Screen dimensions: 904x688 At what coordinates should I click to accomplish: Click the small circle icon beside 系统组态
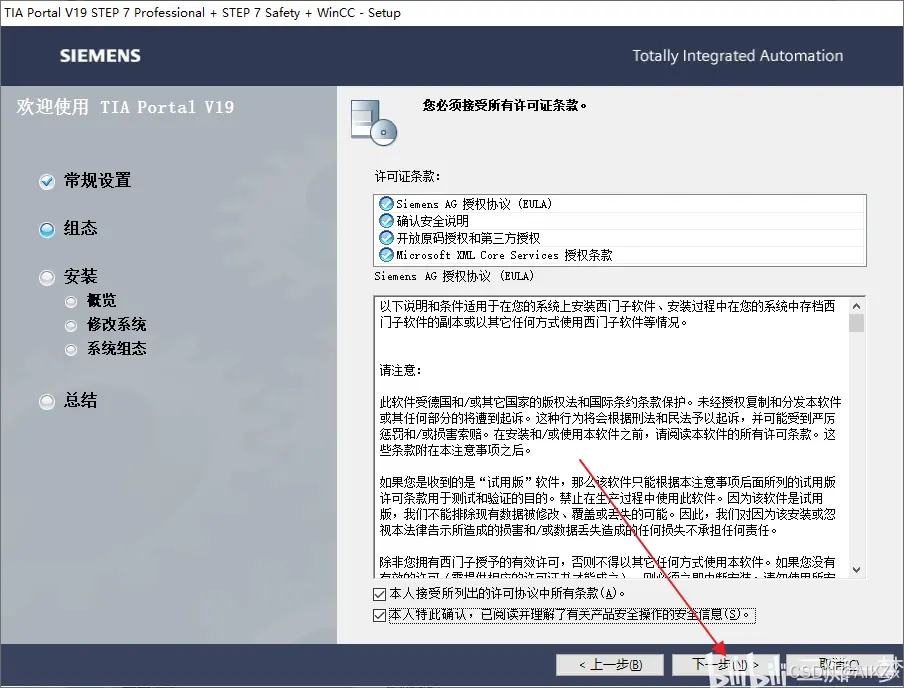tap(71, 350)
